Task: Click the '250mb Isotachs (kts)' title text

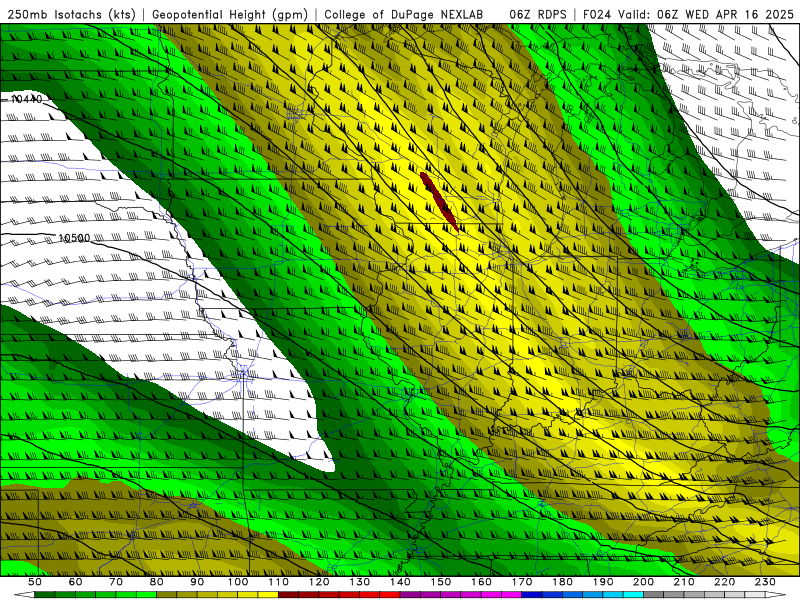Action: point(71,14)
